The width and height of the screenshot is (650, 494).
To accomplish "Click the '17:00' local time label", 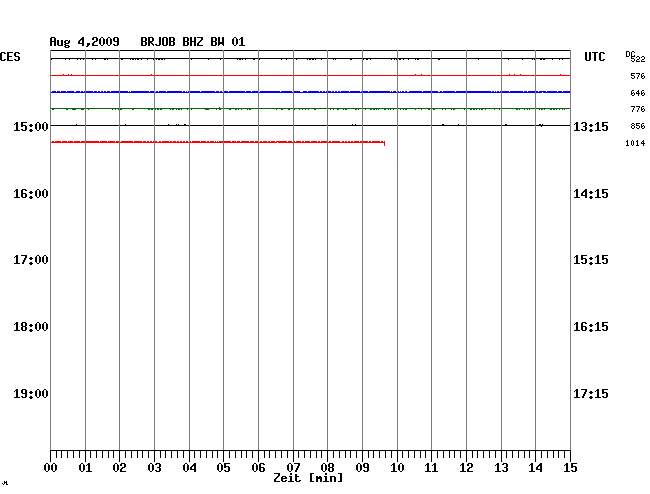I will click(x=31, y=260).
